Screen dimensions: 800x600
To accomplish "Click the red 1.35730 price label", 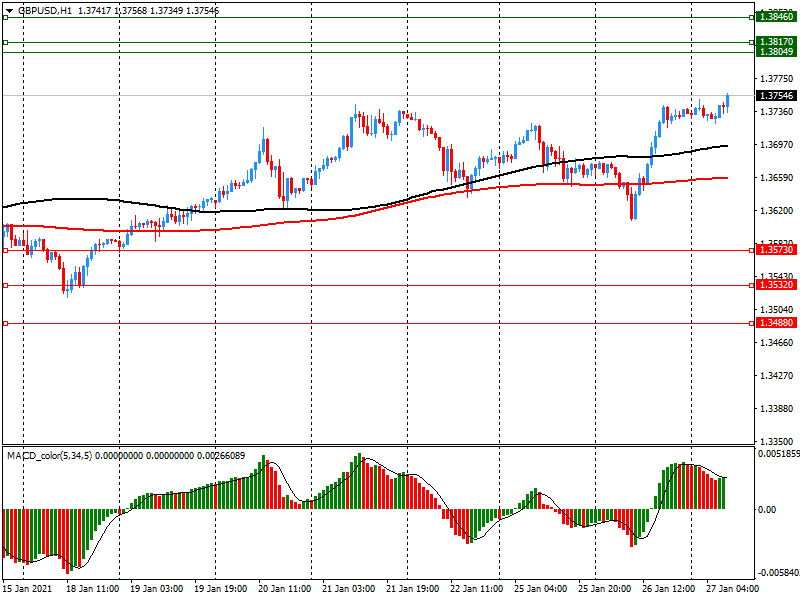I will click(776, 250).
